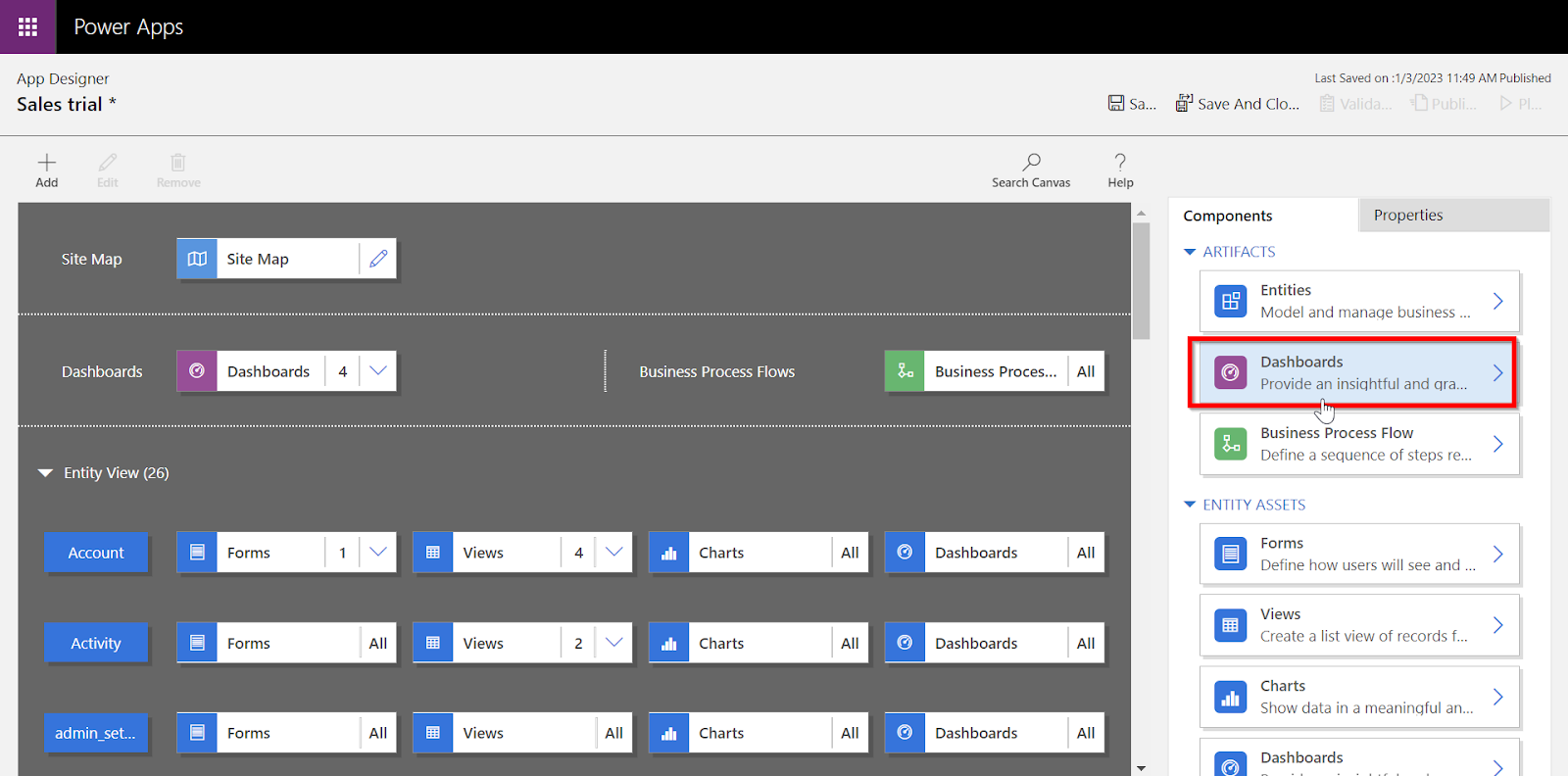The height and width of the screenshot is (776, 1568).
Task: Open Entities artifact chevron
Action: (1497, 301)
